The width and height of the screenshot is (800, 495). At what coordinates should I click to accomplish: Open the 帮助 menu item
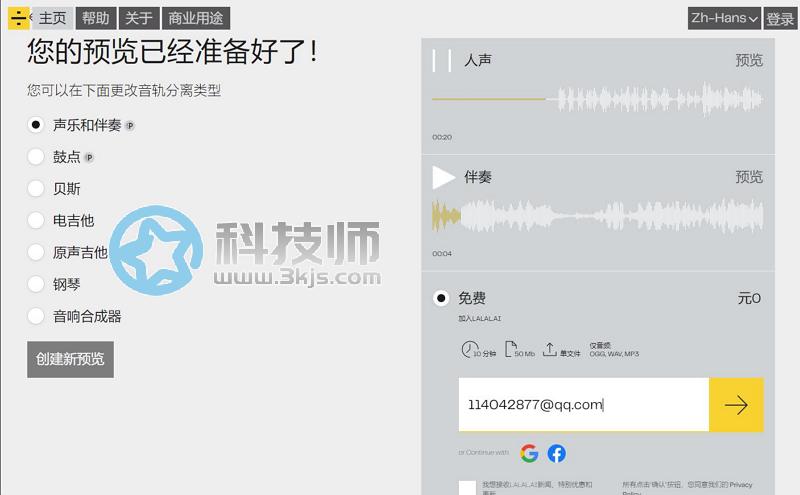[96, 18]
